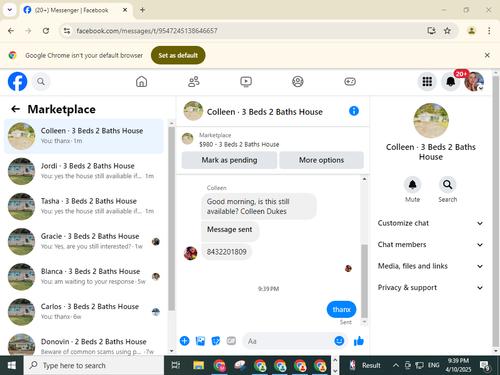The image size is (500, 375).
Task: Open the Video (Watch) icon
Action: [x=246, y=81]
